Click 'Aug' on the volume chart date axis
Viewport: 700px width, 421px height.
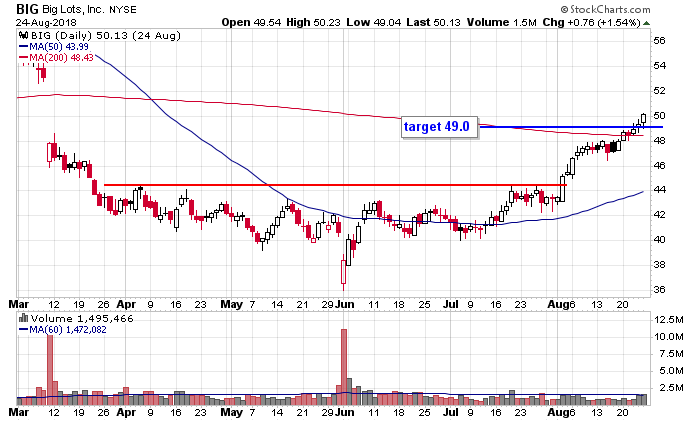[558, 412]
